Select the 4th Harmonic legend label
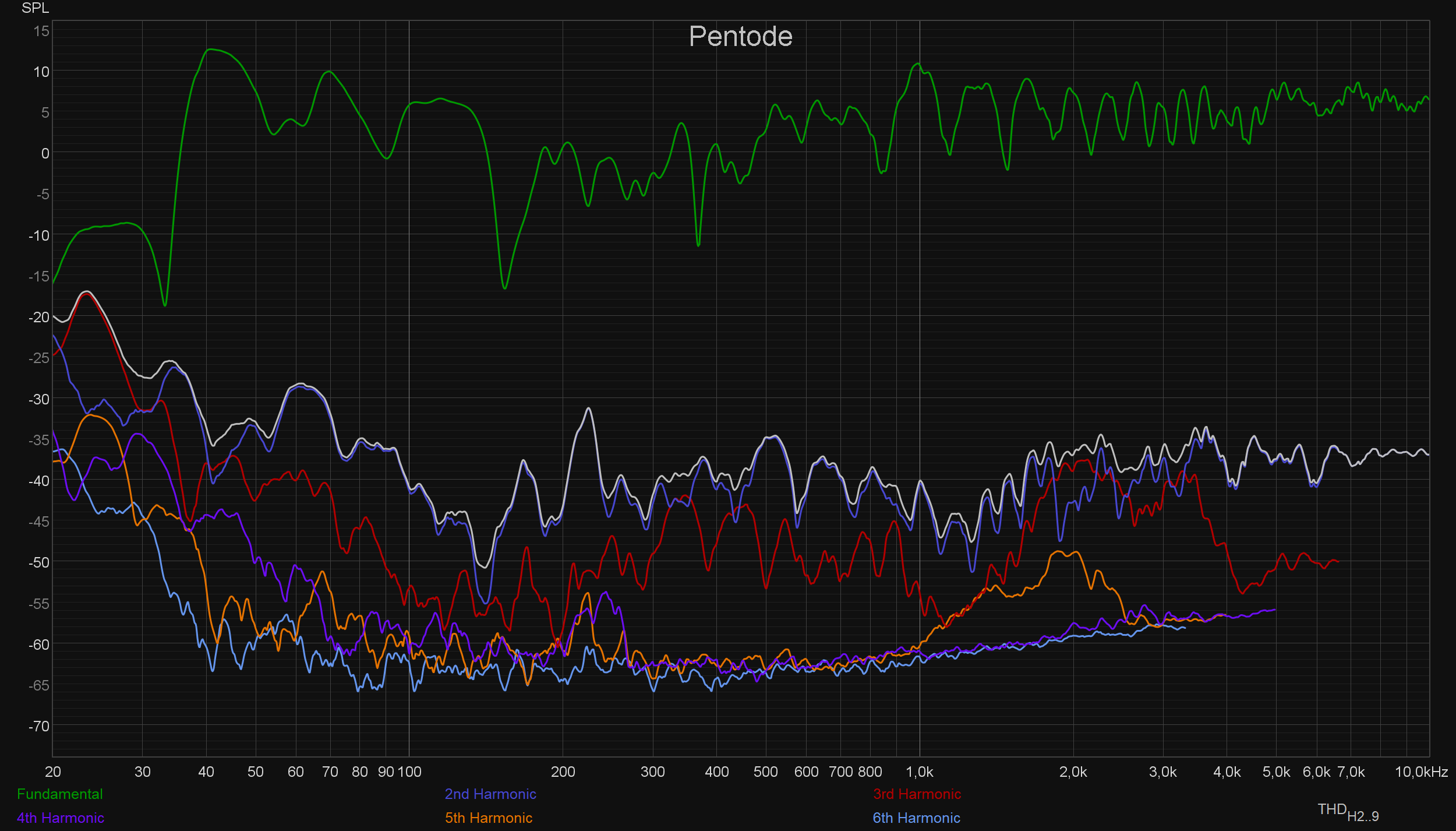1456x831 pixels. pos(60,818)
